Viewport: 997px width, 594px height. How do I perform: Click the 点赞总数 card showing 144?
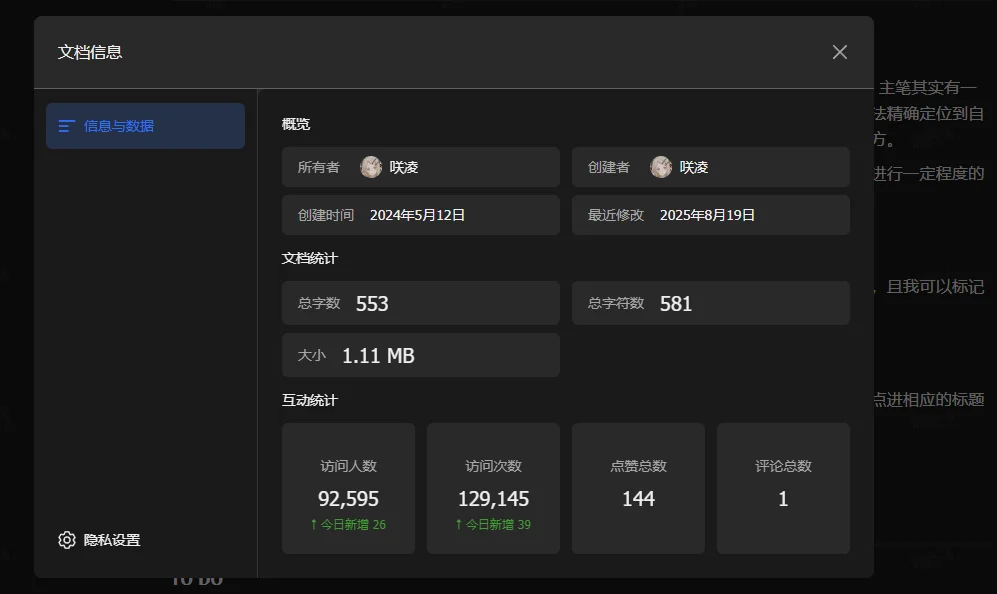click(x=638, y=488)
